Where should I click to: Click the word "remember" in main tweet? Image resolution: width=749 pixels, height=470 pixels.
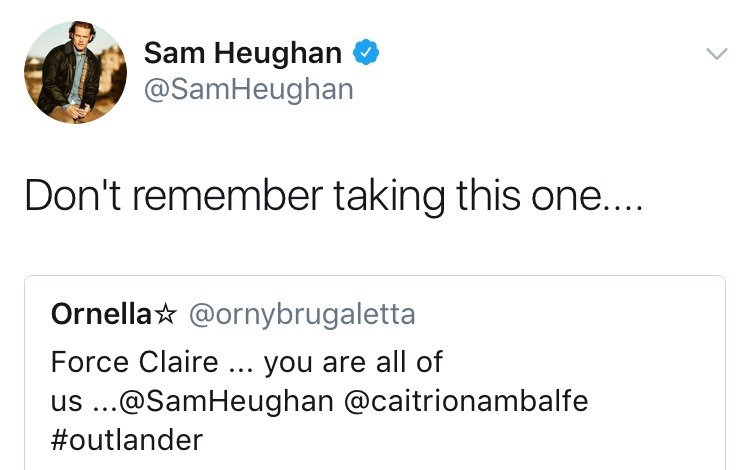tap(227, 195)
